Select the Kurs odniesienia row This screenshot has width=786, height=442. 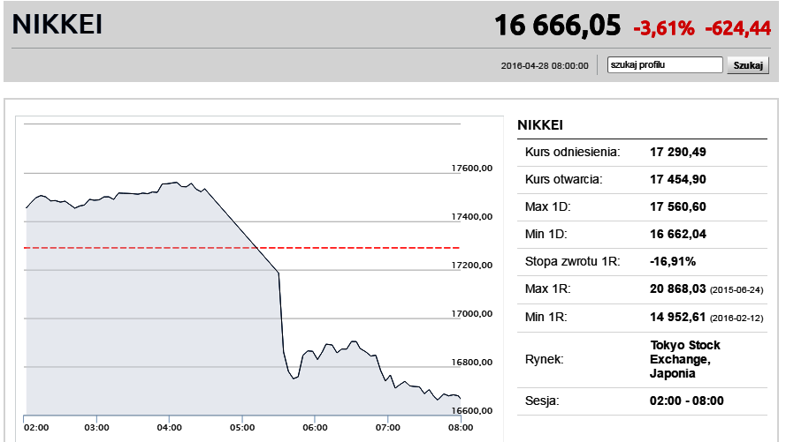pos(642,152)
